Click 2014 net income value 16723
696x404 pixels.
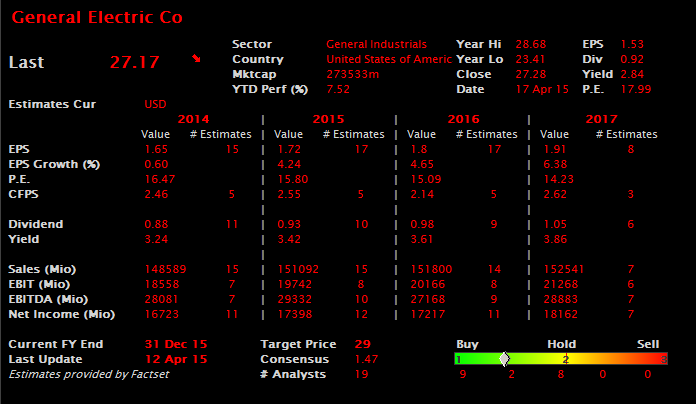(162, 314)
